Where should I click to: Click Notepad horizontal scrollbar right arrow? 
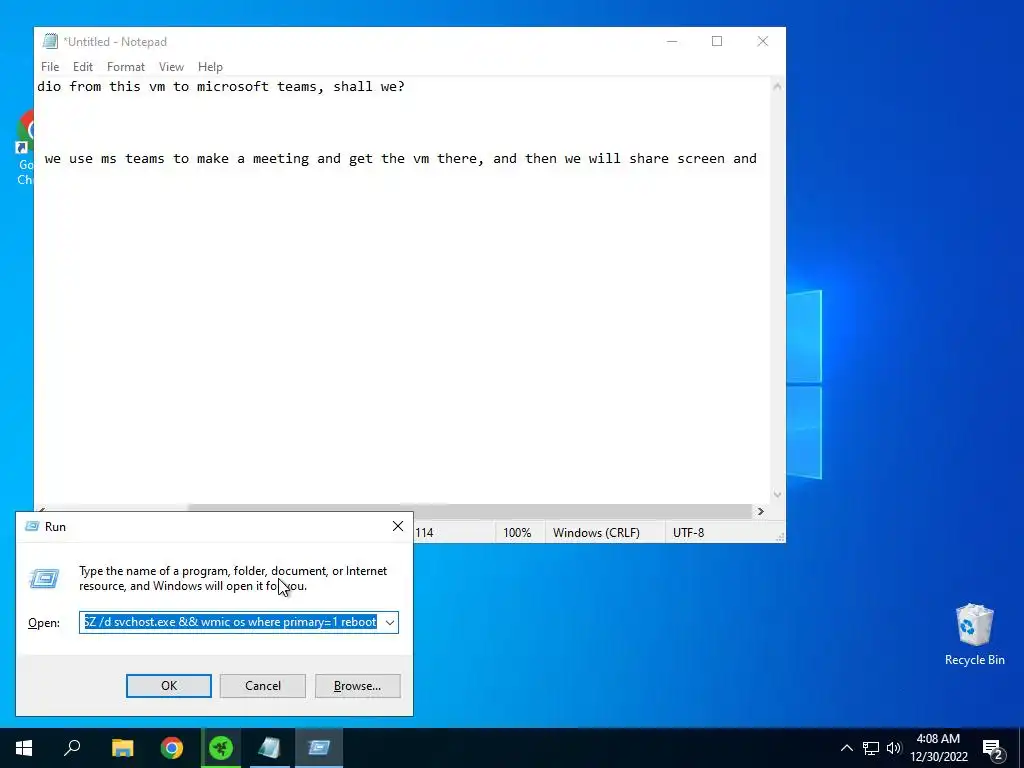tap(761, 511)
